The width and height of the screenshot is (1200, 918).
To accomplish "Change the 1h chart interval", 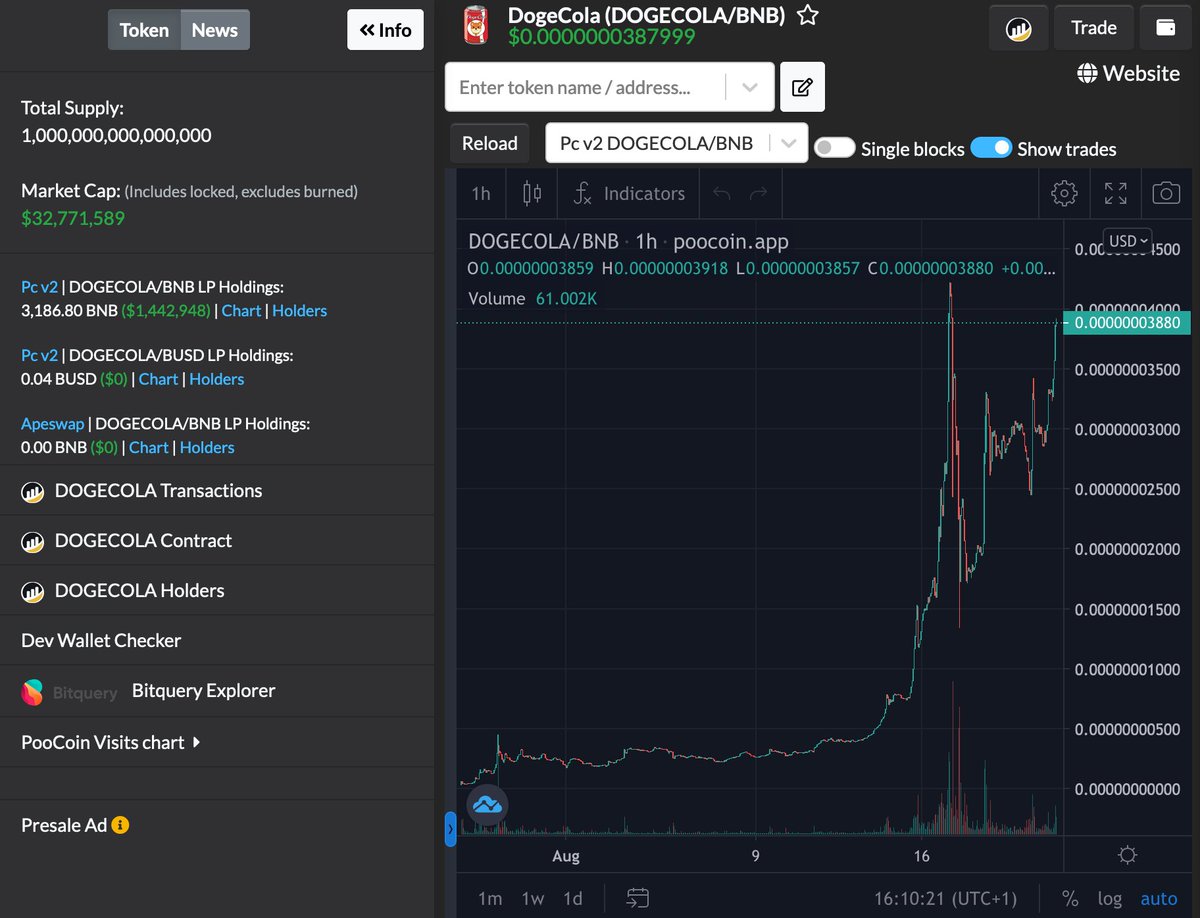I will (x=481, y=193).
